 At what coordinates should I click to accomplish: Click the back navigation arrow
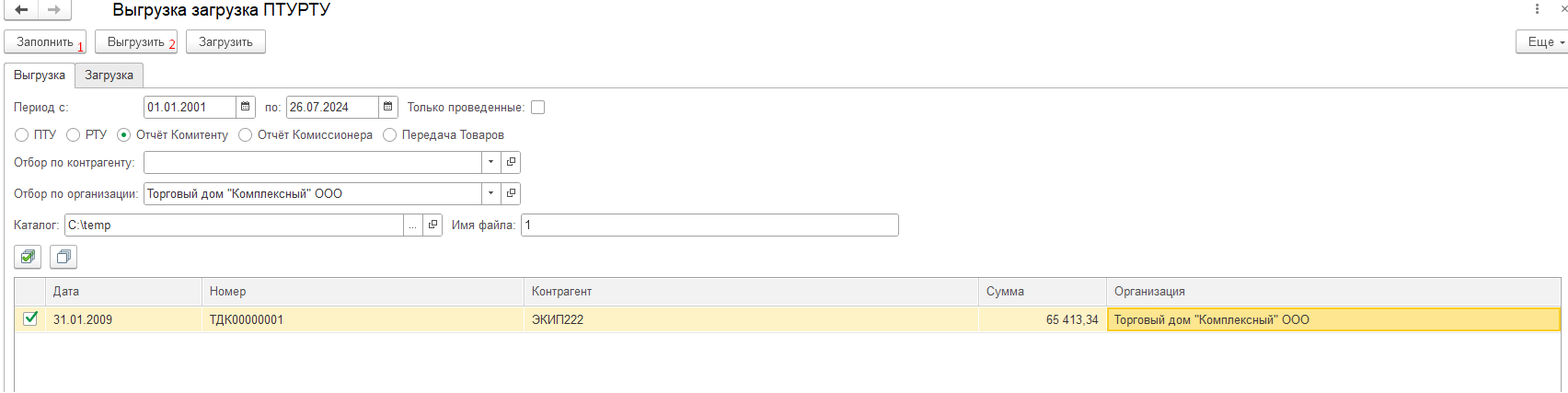tap(21, 10)
